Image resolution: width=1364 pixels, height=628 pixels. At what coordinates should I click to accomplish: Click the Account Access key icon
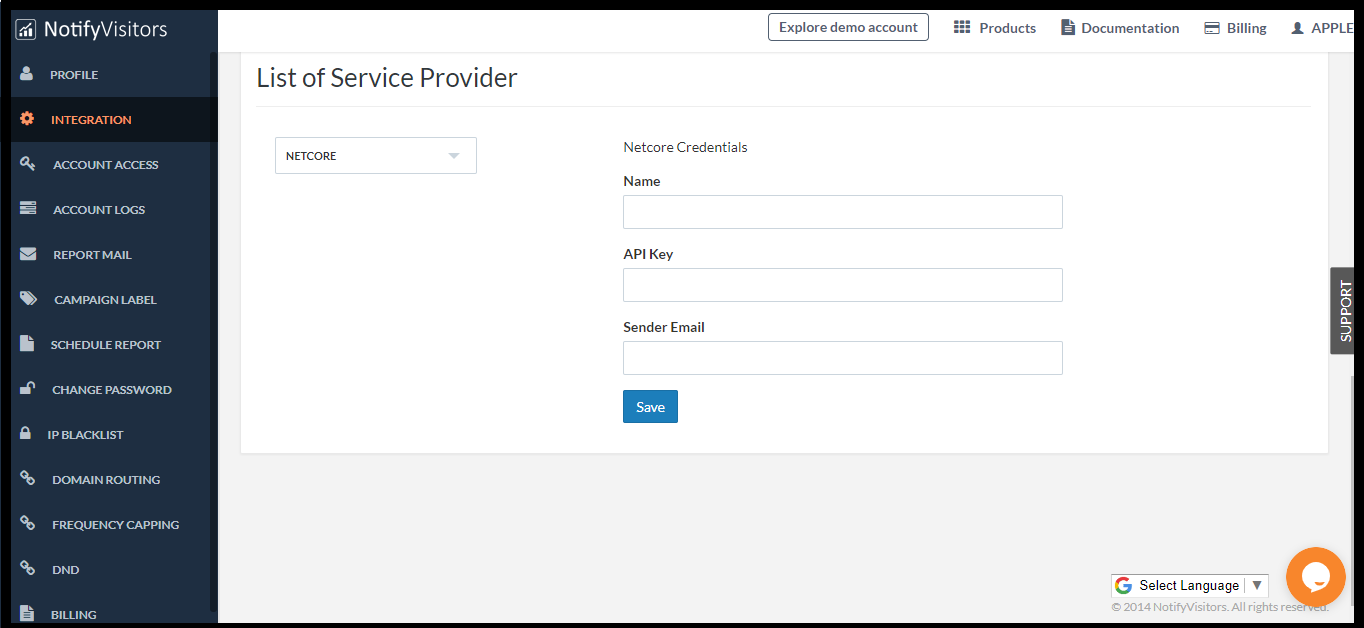tap(28, 164)
